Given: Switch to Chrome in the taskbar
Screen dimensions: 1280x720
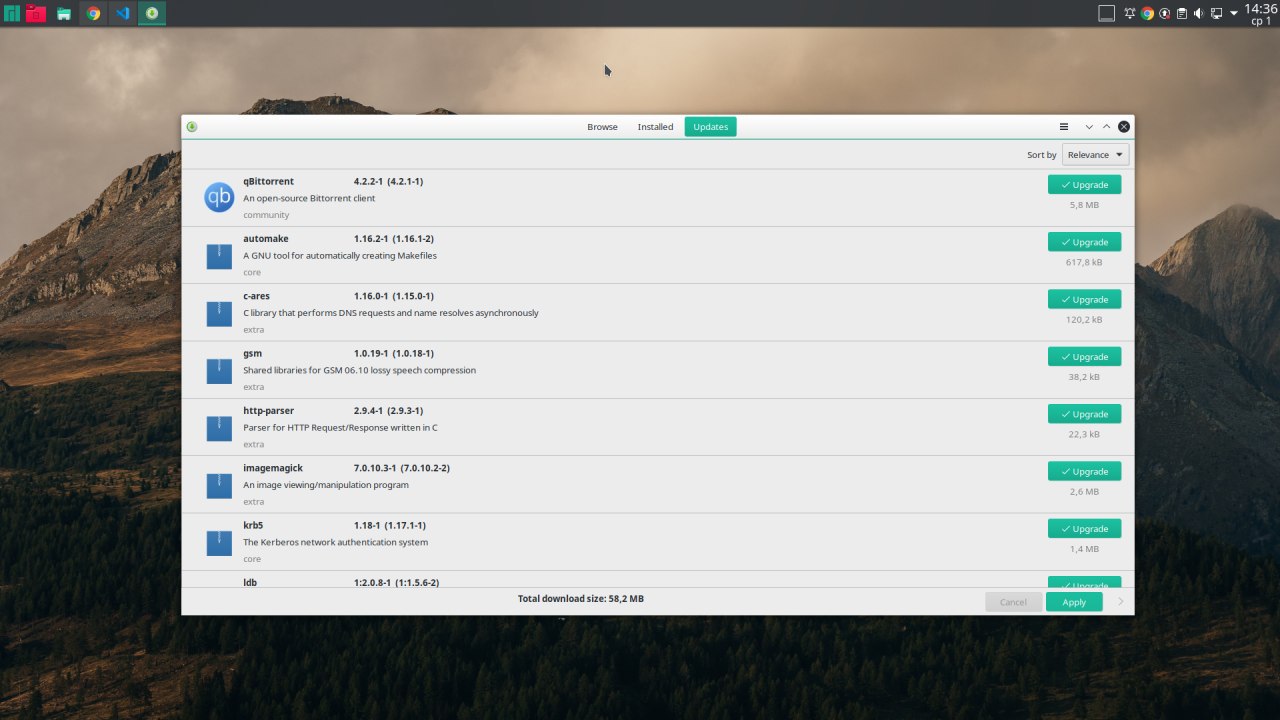Looking at the screenshot, I should point(93,14).
